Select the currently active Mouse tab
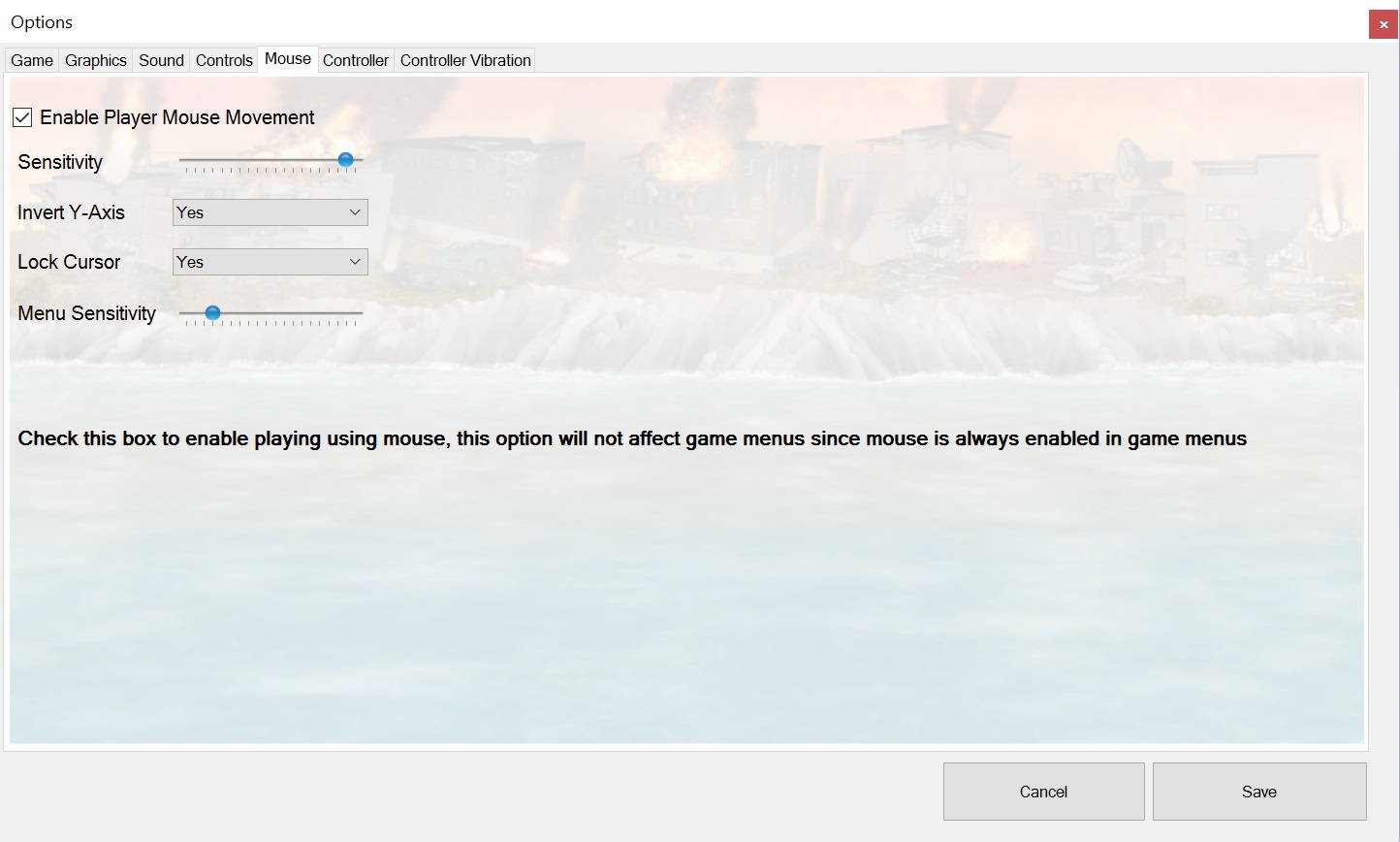 pos(287,59)
